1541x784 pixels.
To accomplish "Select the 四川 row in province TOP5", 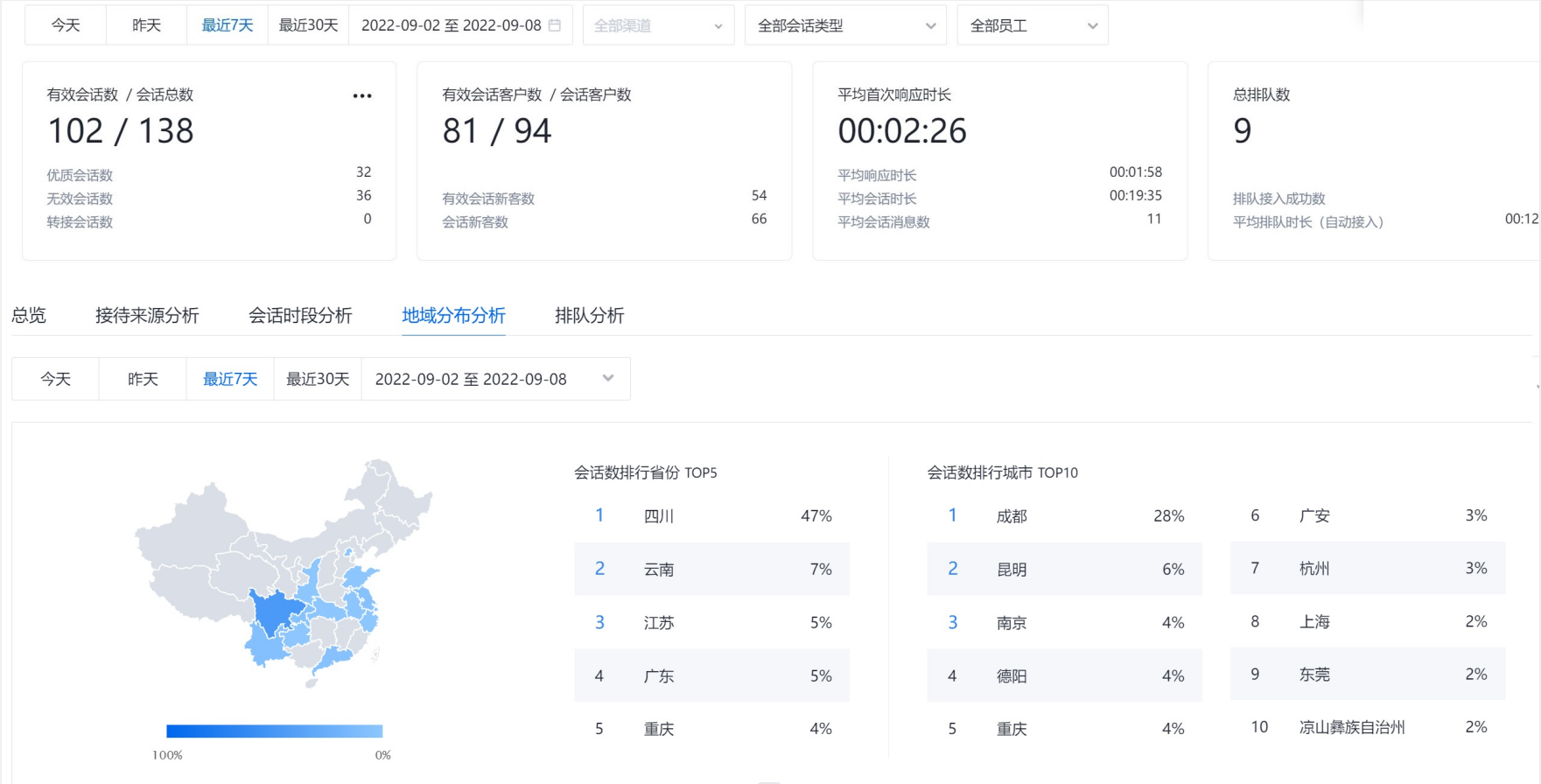I will tap(711, 516).
